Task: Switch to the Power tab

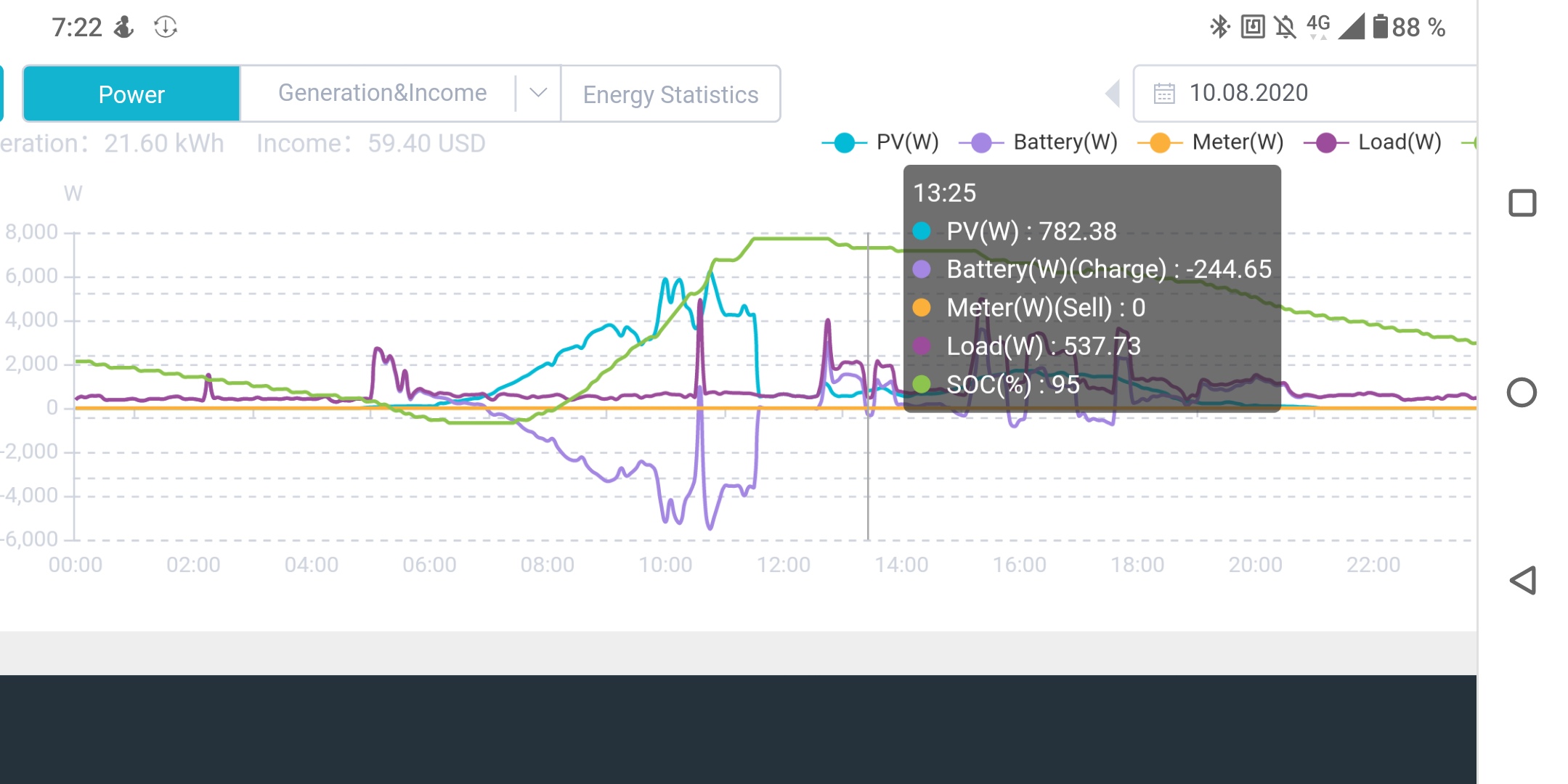Action: (x=131, y=94)
